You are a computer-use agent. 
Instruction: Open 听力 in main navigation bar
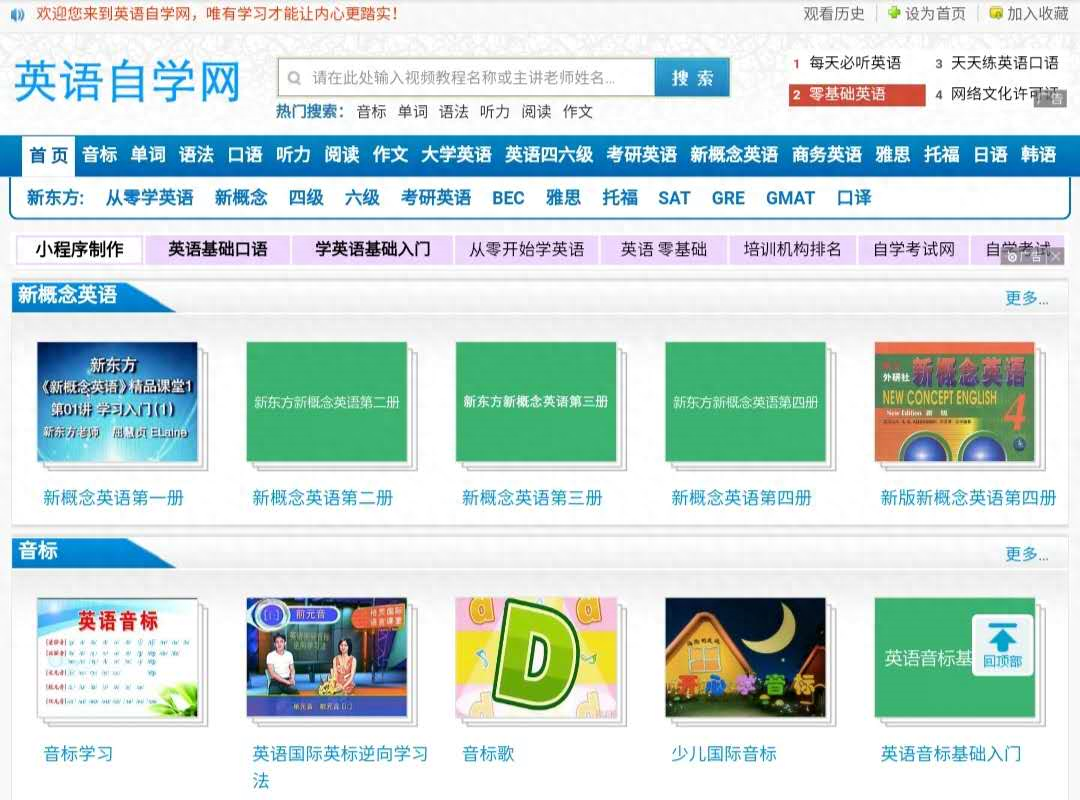click(293, 154)
